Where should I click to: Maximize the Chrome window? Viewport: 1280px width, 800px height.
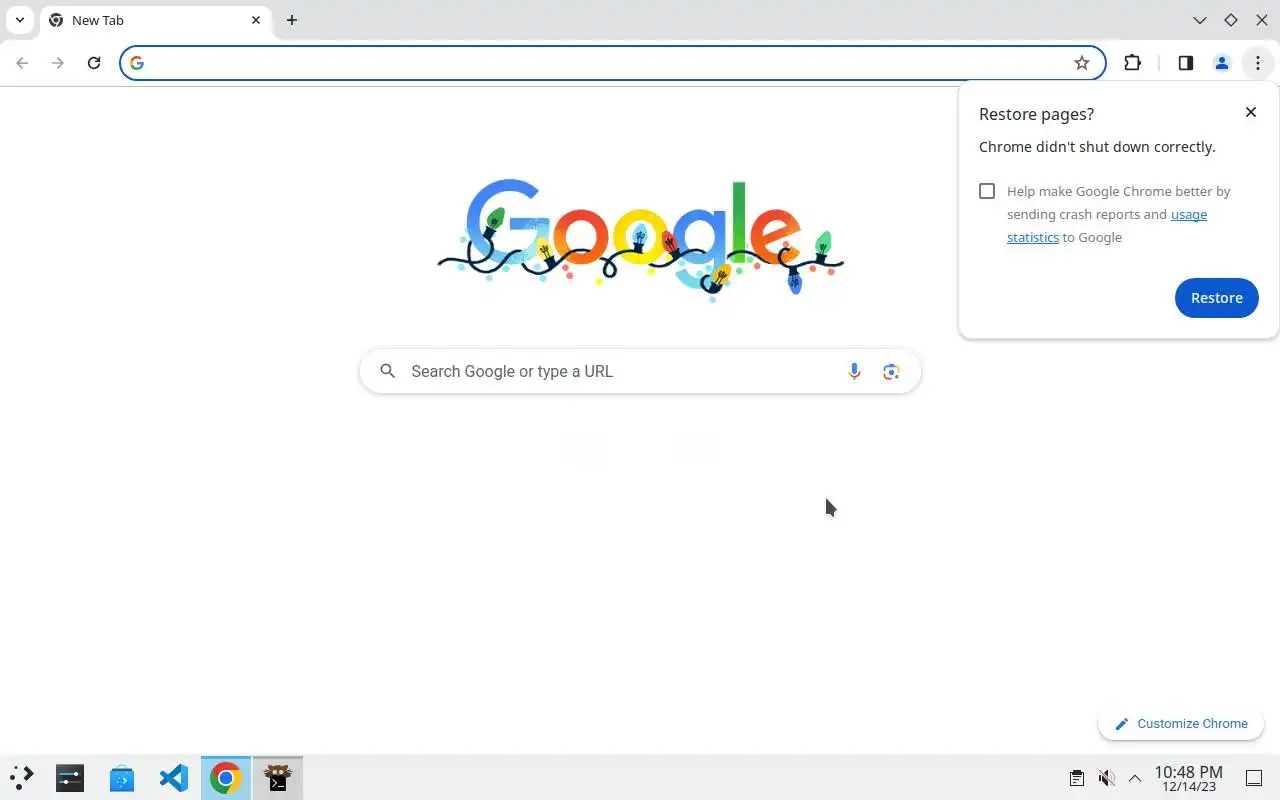(1231, 20)
